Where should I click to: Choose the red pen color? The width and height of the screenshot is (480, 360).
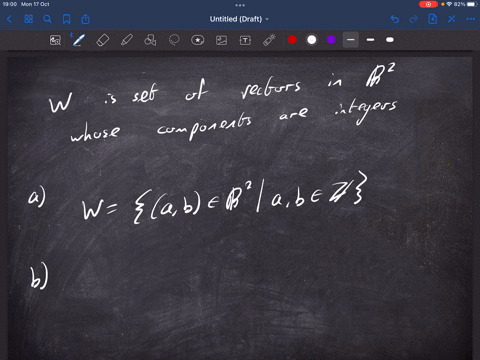point(292,40)
